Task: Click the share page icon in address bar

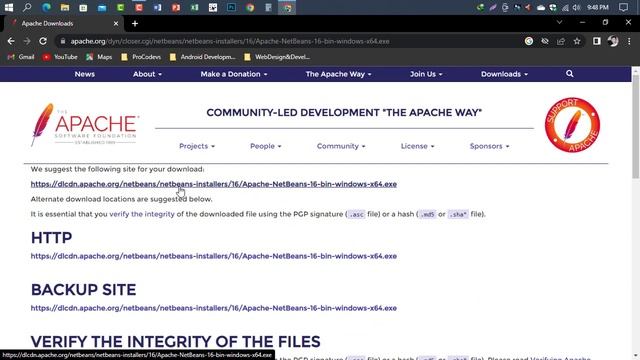Action: coord(561,41)
